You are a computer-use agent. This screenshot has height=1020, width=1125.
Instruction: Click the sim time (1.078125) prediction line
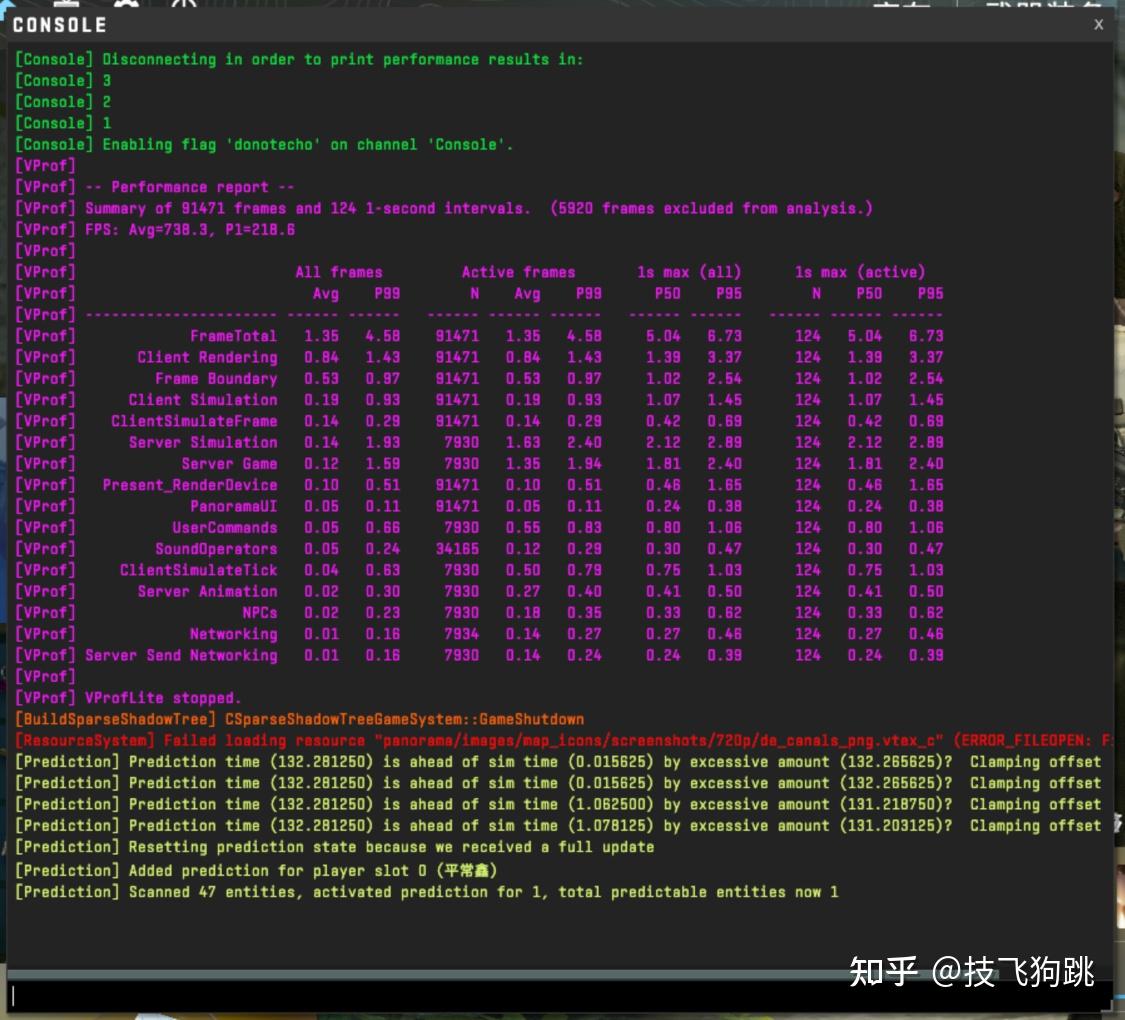(558, 826)
